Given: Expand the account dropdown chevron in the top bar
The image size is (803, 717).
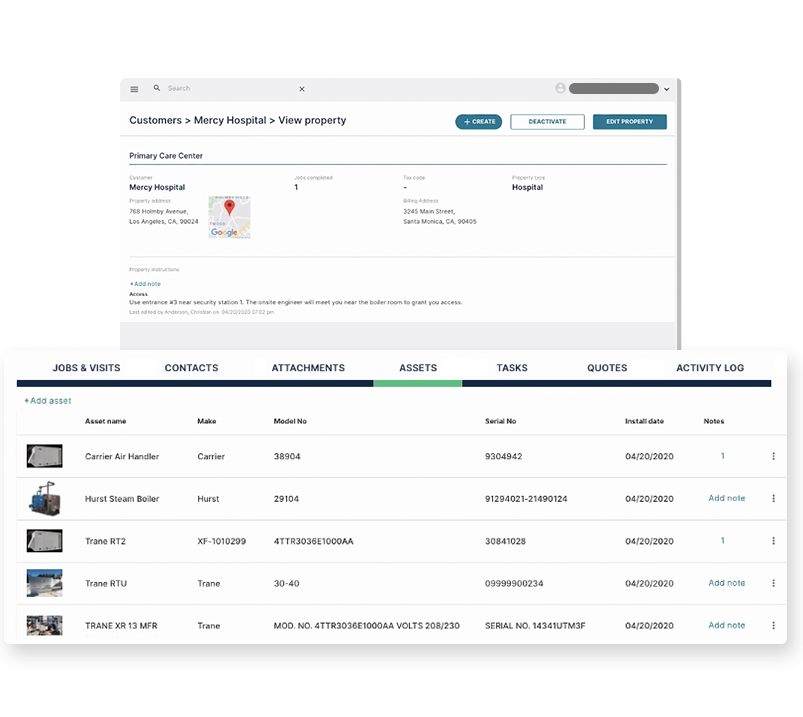Looking at the screenshot, I should (x=667, y=88).
